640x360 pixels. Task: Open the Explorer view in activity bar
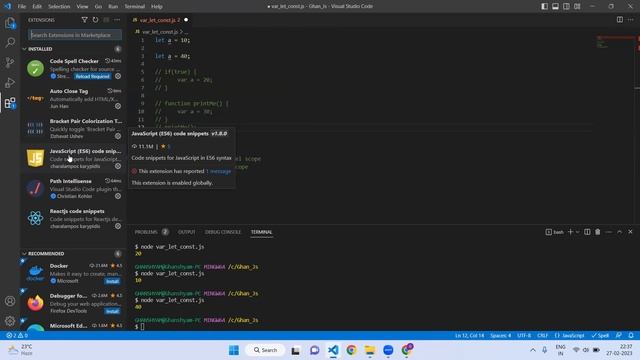click(10, 23)
